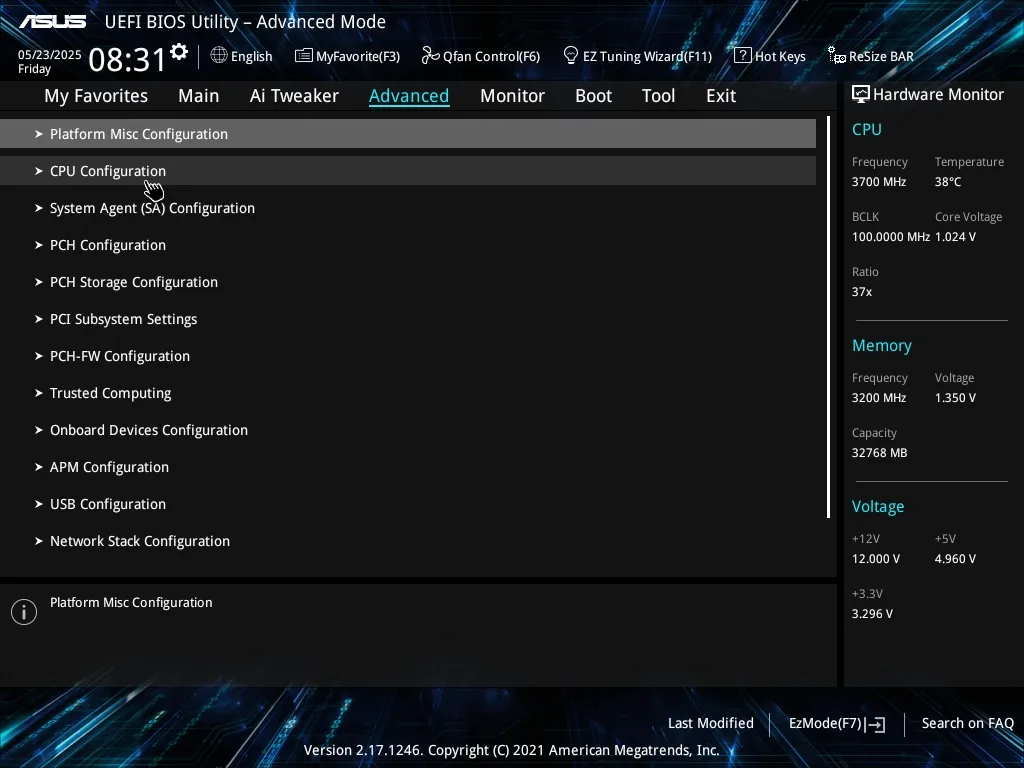Click Search on FAQ link
Screen dimensions: 1024x768
967,724
